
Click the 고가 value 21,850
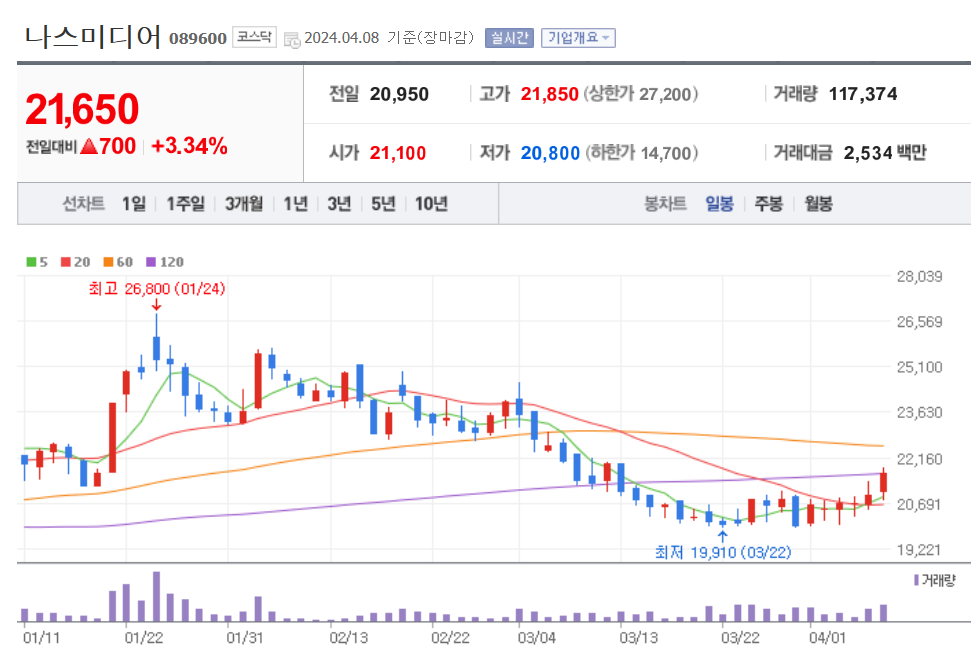(549, 94)
